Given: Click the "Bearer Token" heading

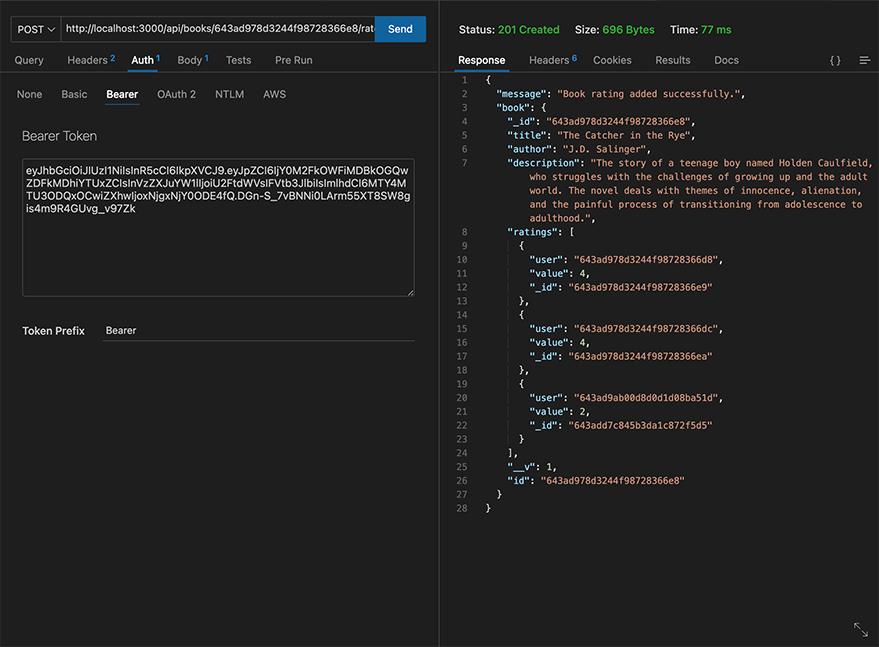Looking at the screenshot, I should 59,136.
